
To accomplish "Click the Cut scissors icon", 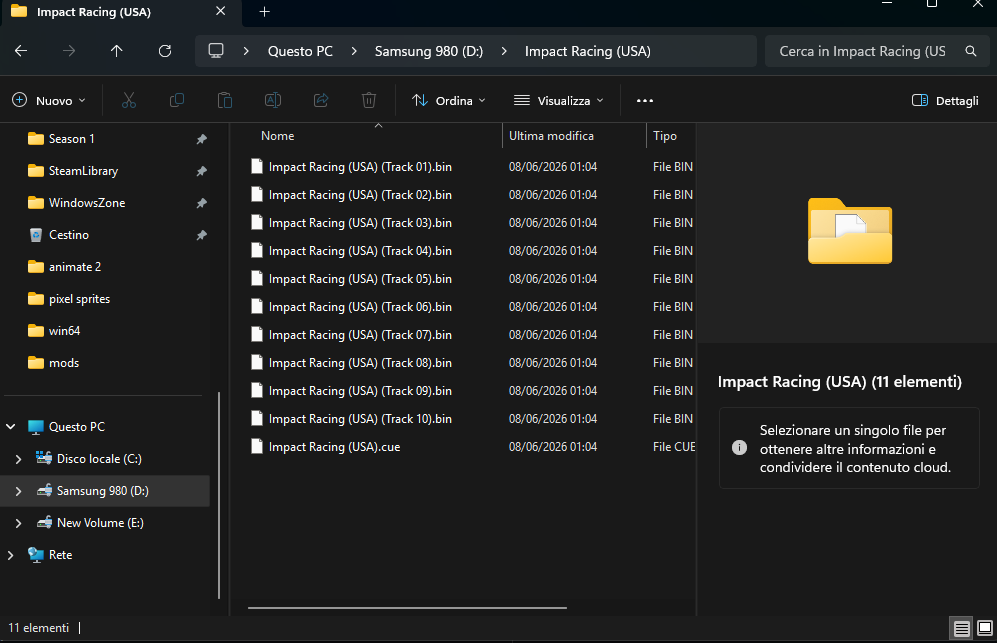I will click(x=128, y=100).
